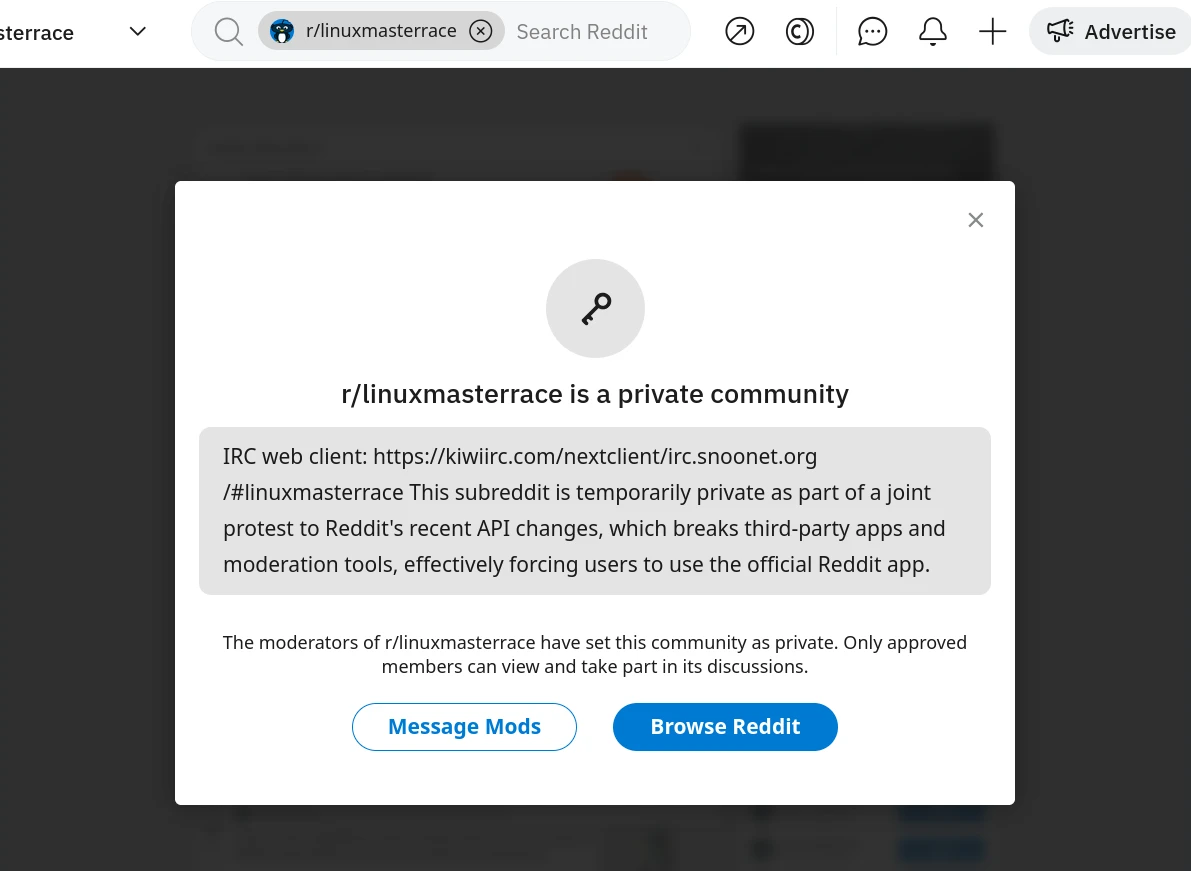This screenshot has width=1191, height=871.
Task: Click the moderators notice paragraph
Action: 595,654
